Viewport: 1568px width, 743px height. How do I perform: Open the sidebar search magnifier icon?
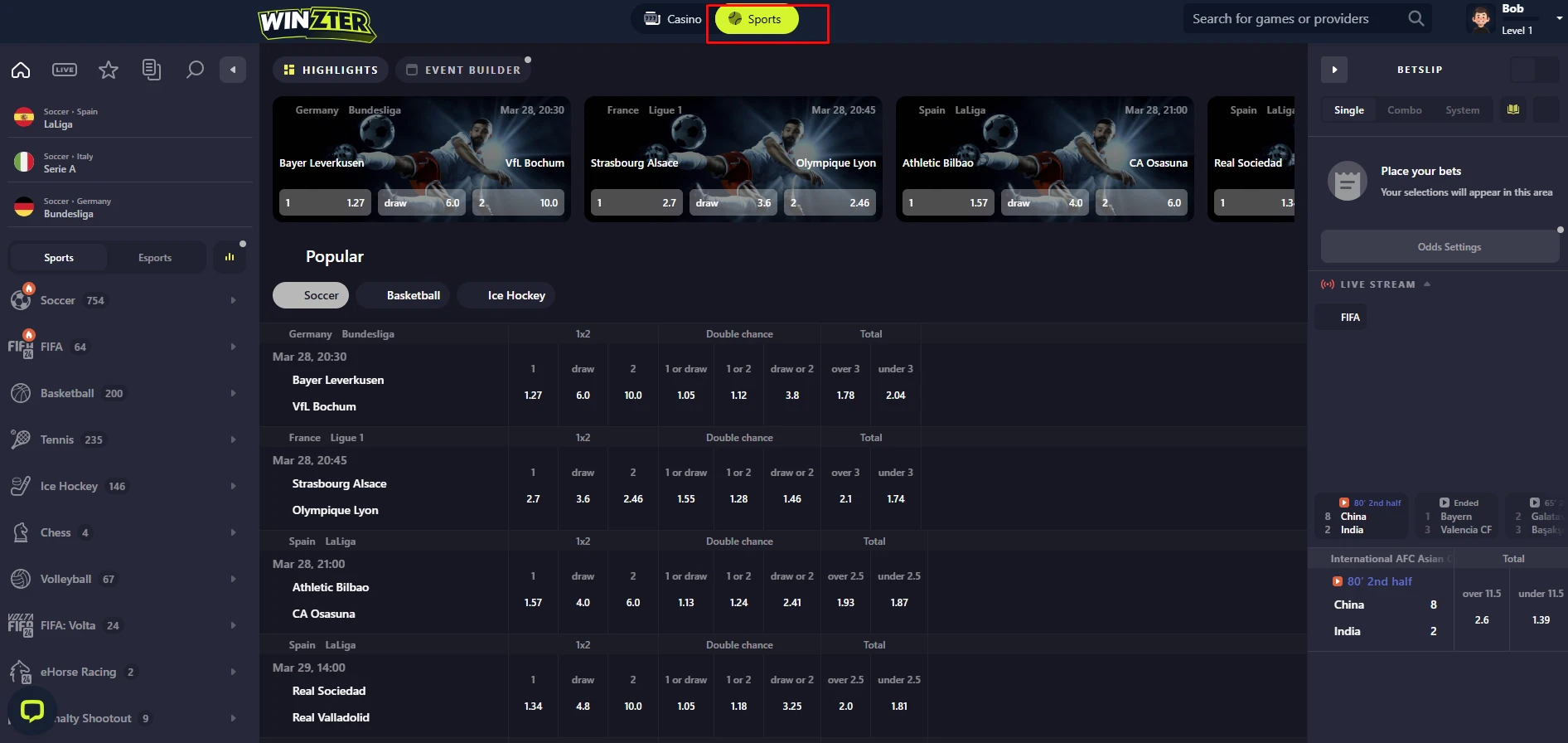pos(195,70)
